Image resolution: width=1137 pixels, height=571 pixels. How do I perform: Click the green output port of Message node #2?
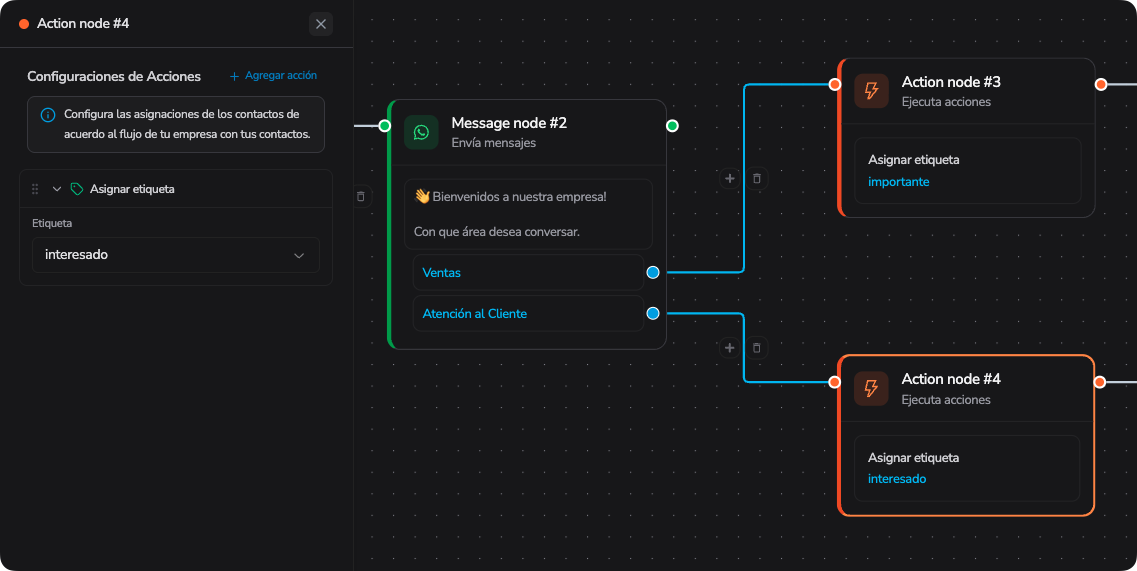672,126
